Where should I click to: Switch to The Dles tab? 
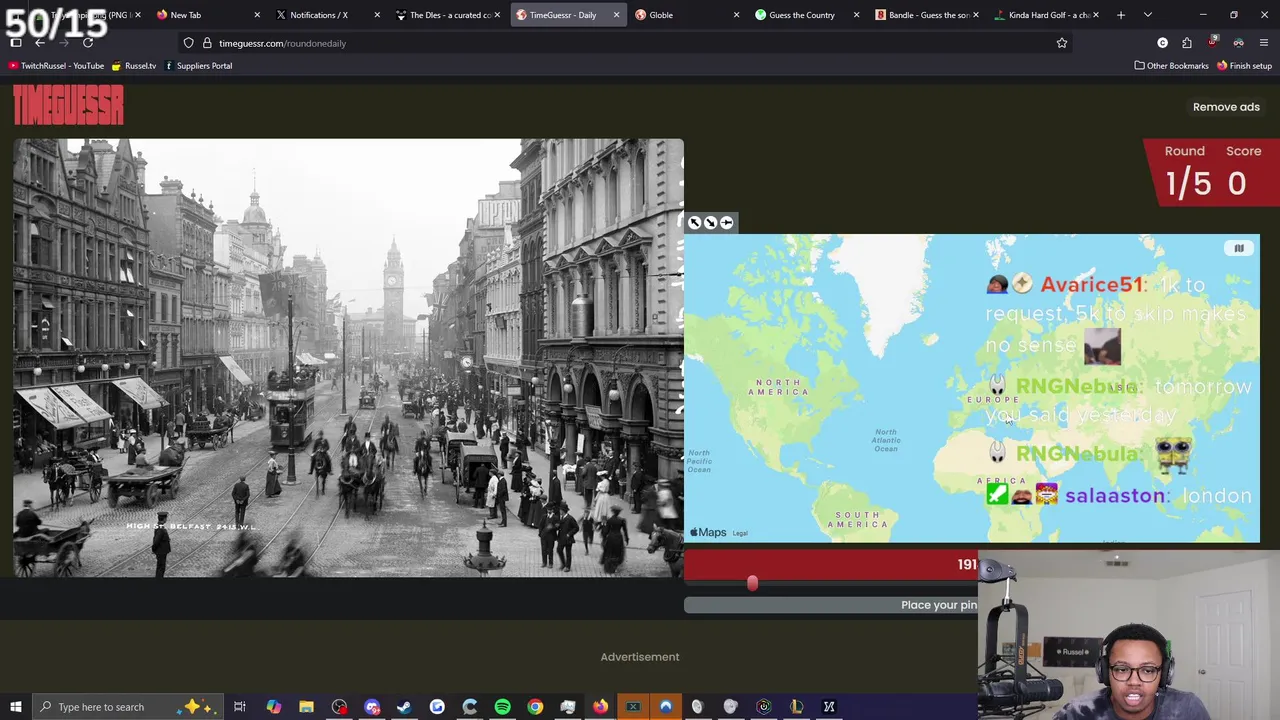click(448, 15)
